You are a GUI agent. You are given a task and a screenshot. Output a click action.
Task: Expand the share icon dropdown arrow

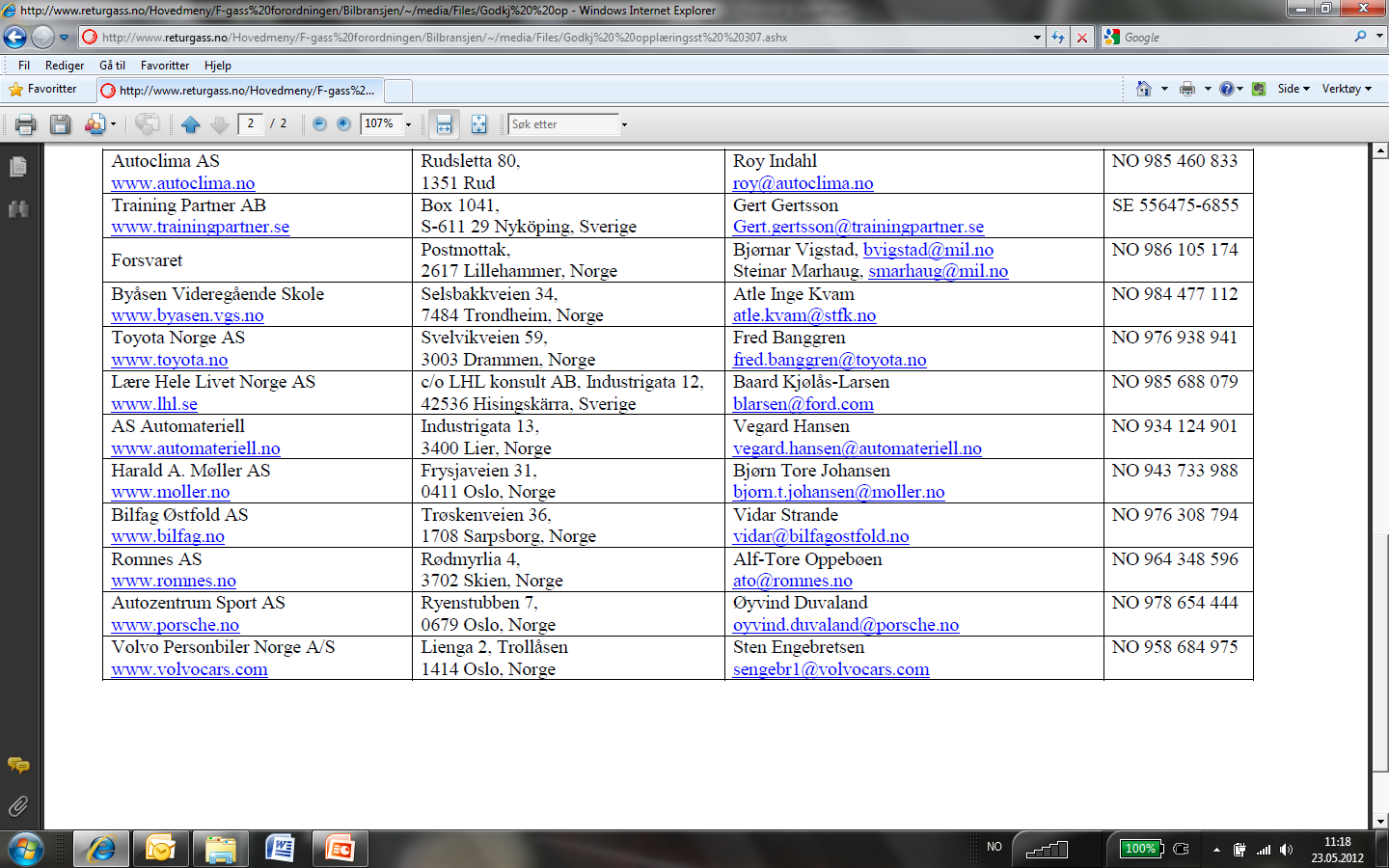[x=113, y=124]
